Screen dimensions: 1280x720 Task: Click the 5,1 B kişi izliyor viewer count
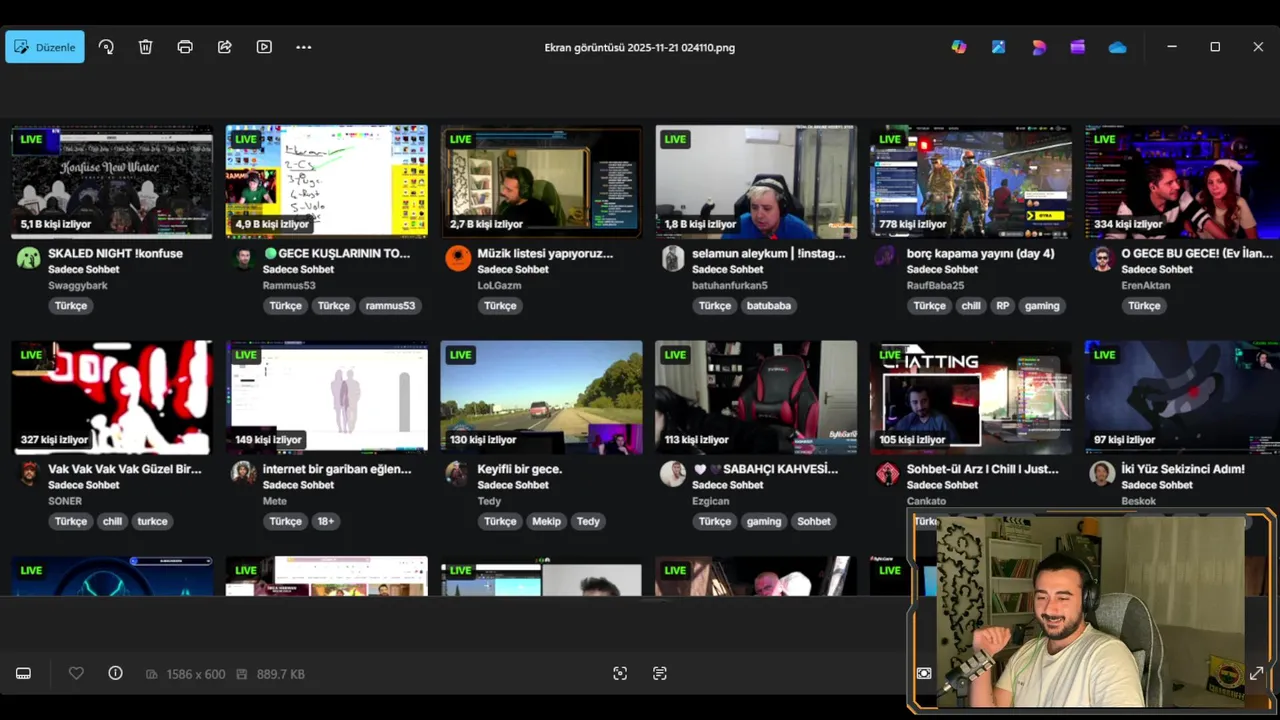click(56, 224)
